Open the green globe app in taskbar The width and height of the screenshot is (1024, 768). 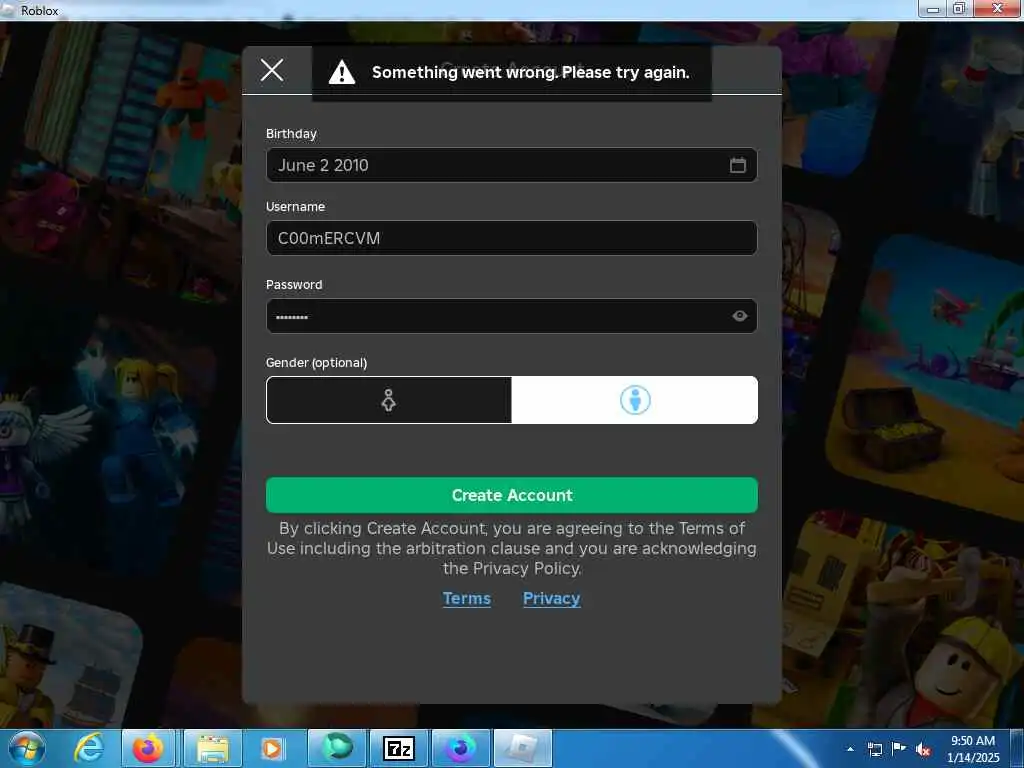[338, 748]
